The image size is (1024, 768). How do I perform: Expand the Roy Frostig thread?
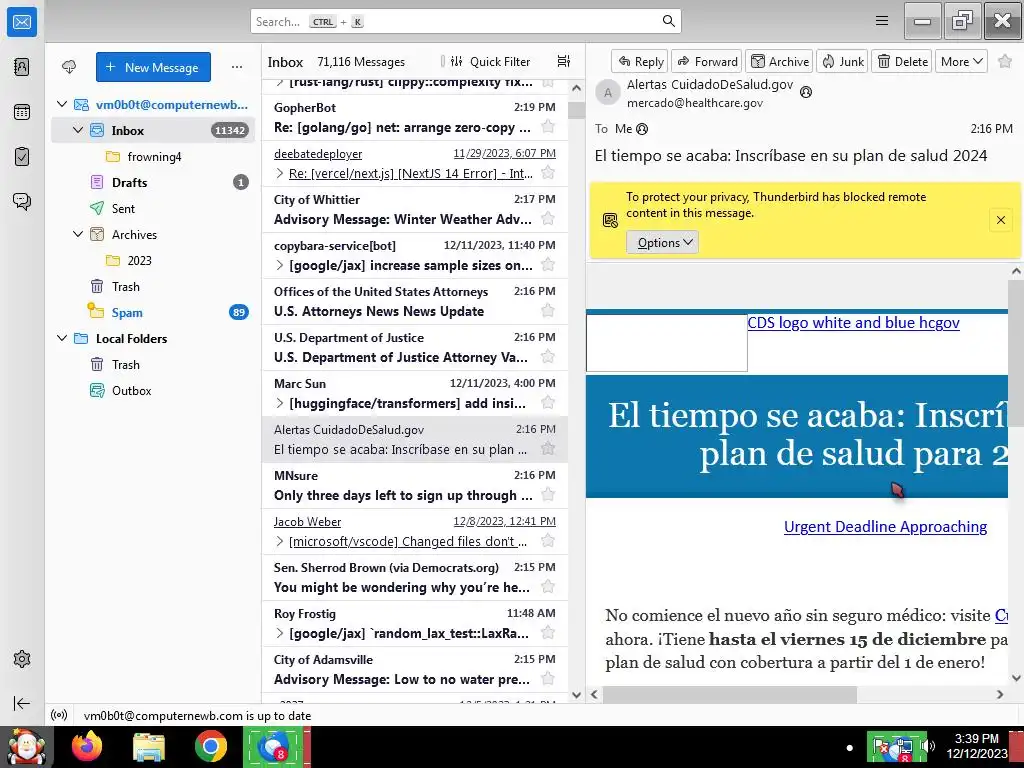[x=280, y=633]
